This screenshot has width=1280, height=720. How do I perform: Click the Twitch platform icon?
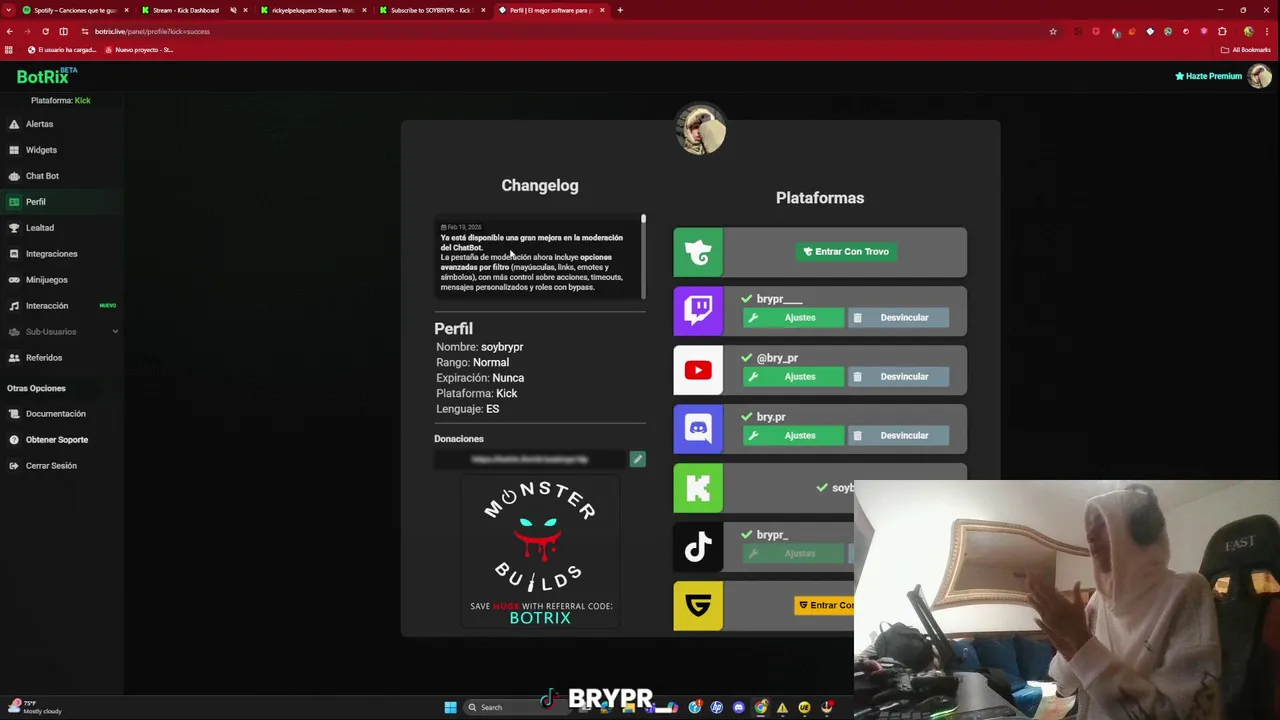(x=698, y=311)
